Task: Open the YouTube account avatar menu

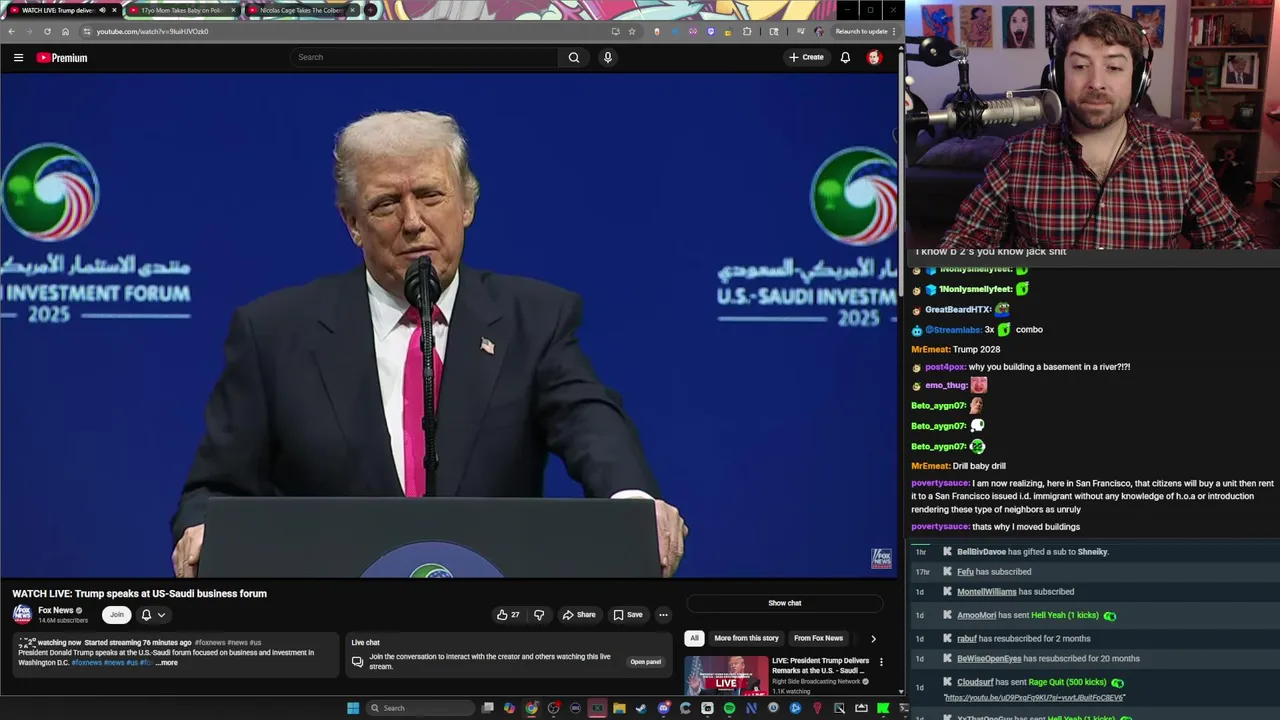Action: [x=874, y=57]
